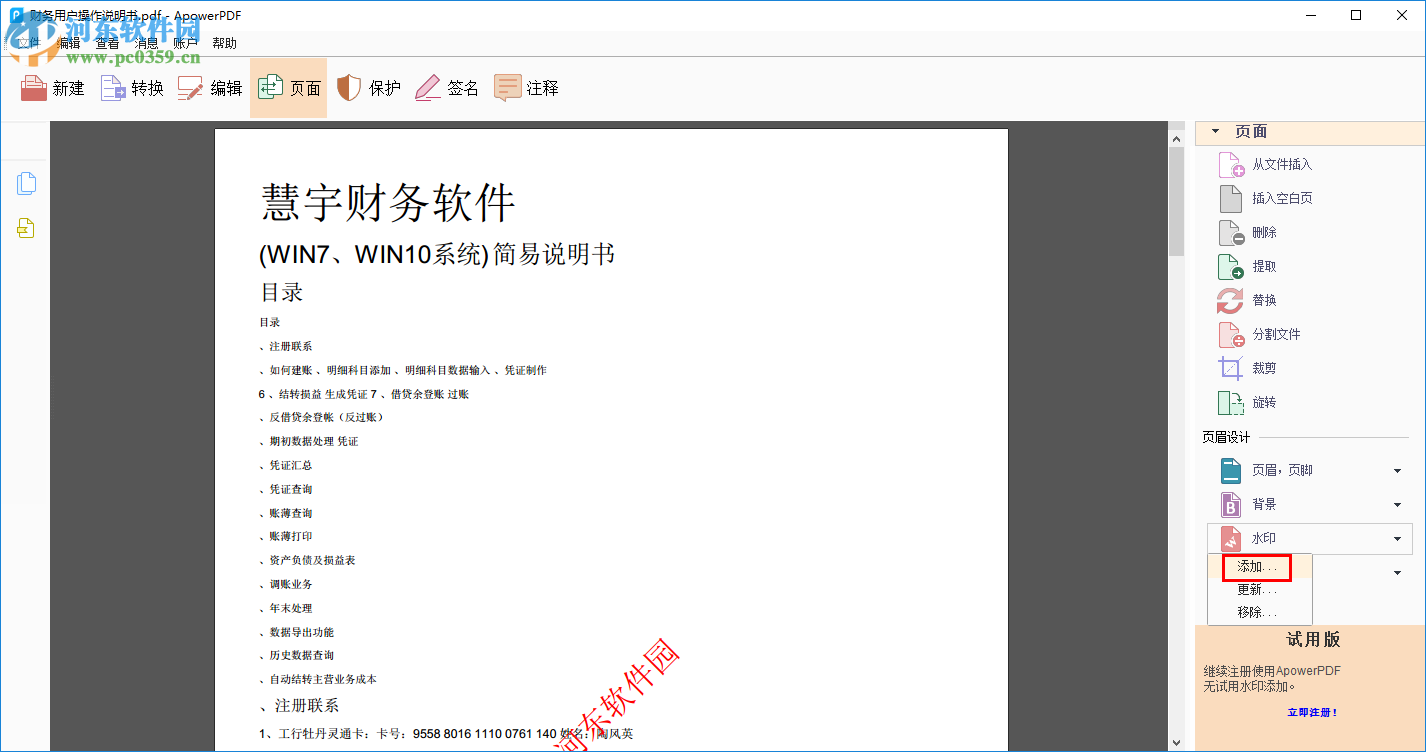The height and width of the screenshot is (752, 1426).
Task: Open the 页眉，页脚 dropdown arrow
Action: coord(1398,470)
